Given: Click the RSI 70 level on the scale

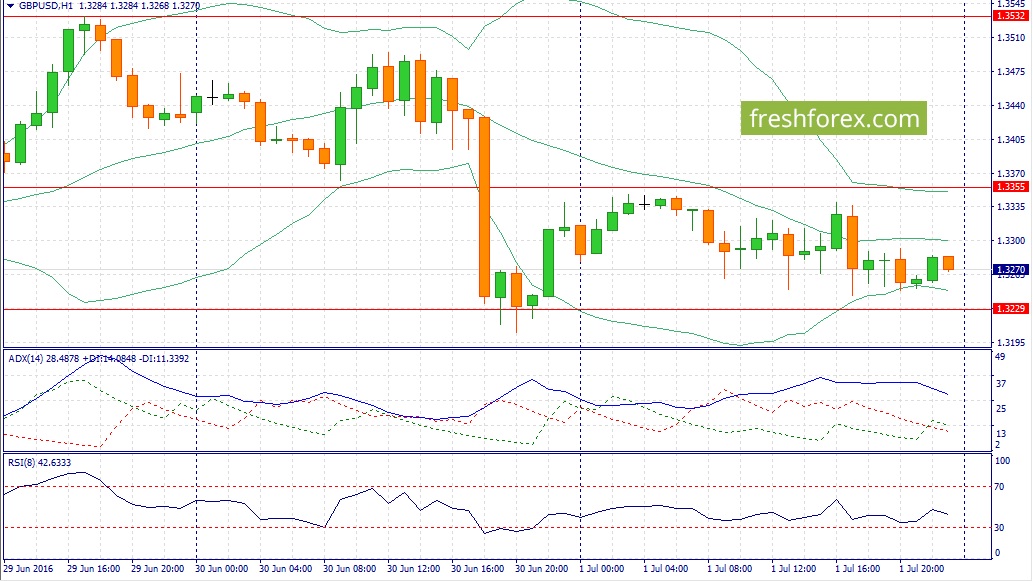Looking at the screenshot, I should point(1000,487).
